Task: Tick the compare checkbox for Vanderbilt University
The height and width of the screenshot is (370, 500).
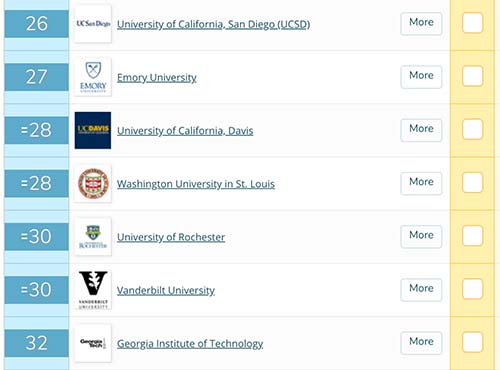Action: (472, 289)
